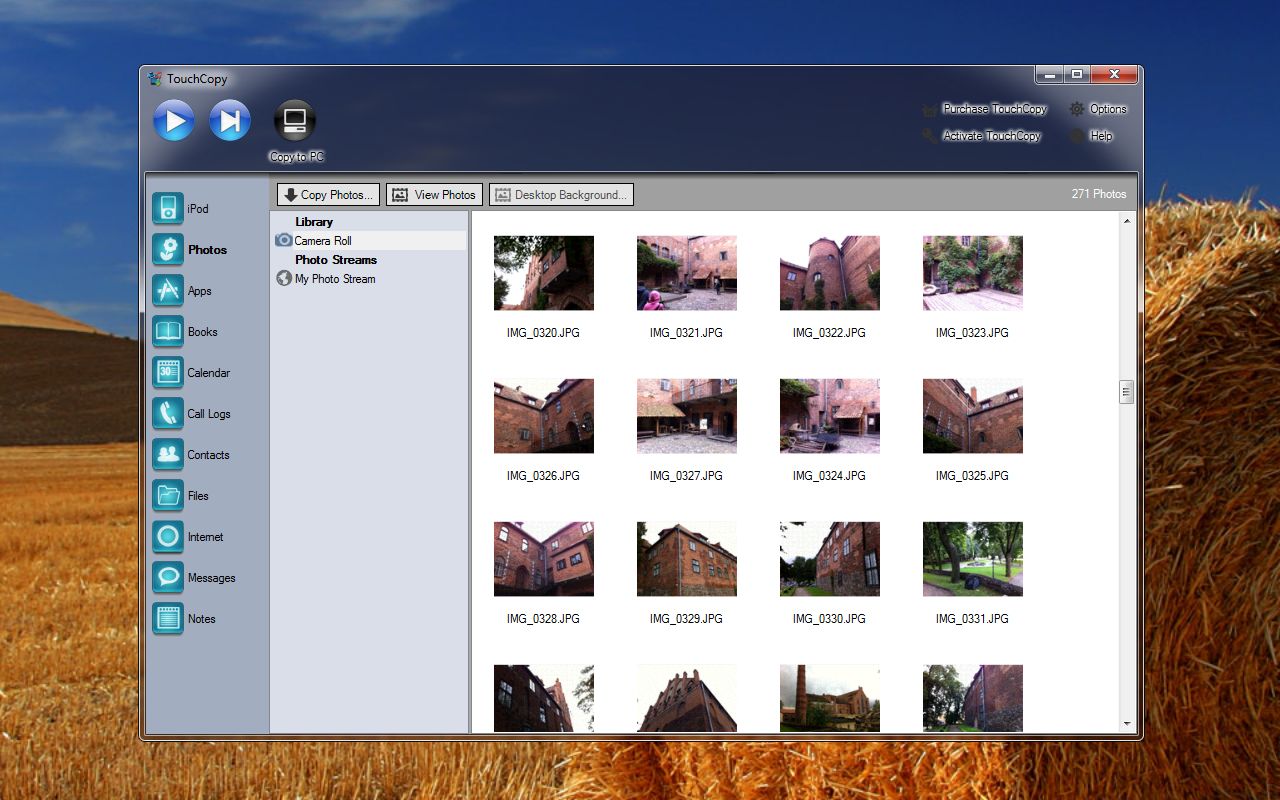Select the IMG_0322.JPG thumbnail
The height and width of the screenshot is (800, 1280).
coord(830,273)
